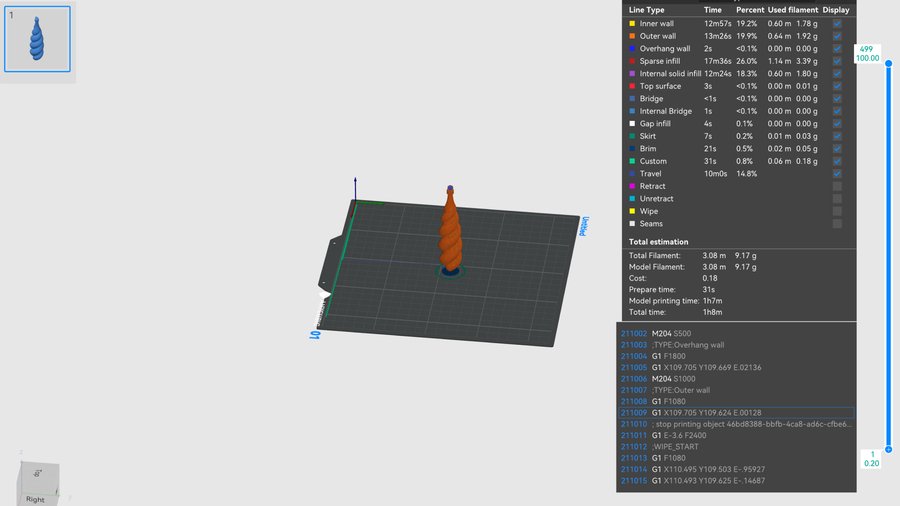Viewport: 900px width, 506px height.
Task: Click the Unretract cyan color swatch
Action: pyautogui.click(x=632, y=198)
